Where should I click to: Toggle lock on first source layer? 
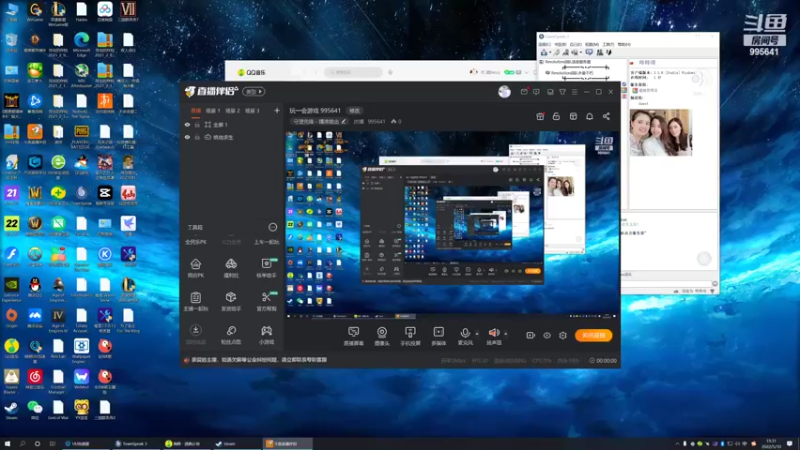point(197,124)
